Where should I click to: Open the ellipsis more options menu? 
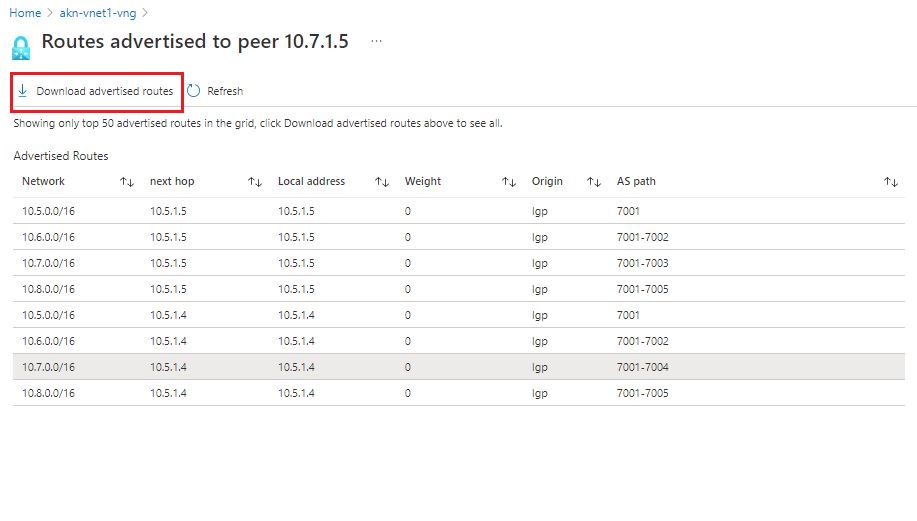click(x=377, y=41)
